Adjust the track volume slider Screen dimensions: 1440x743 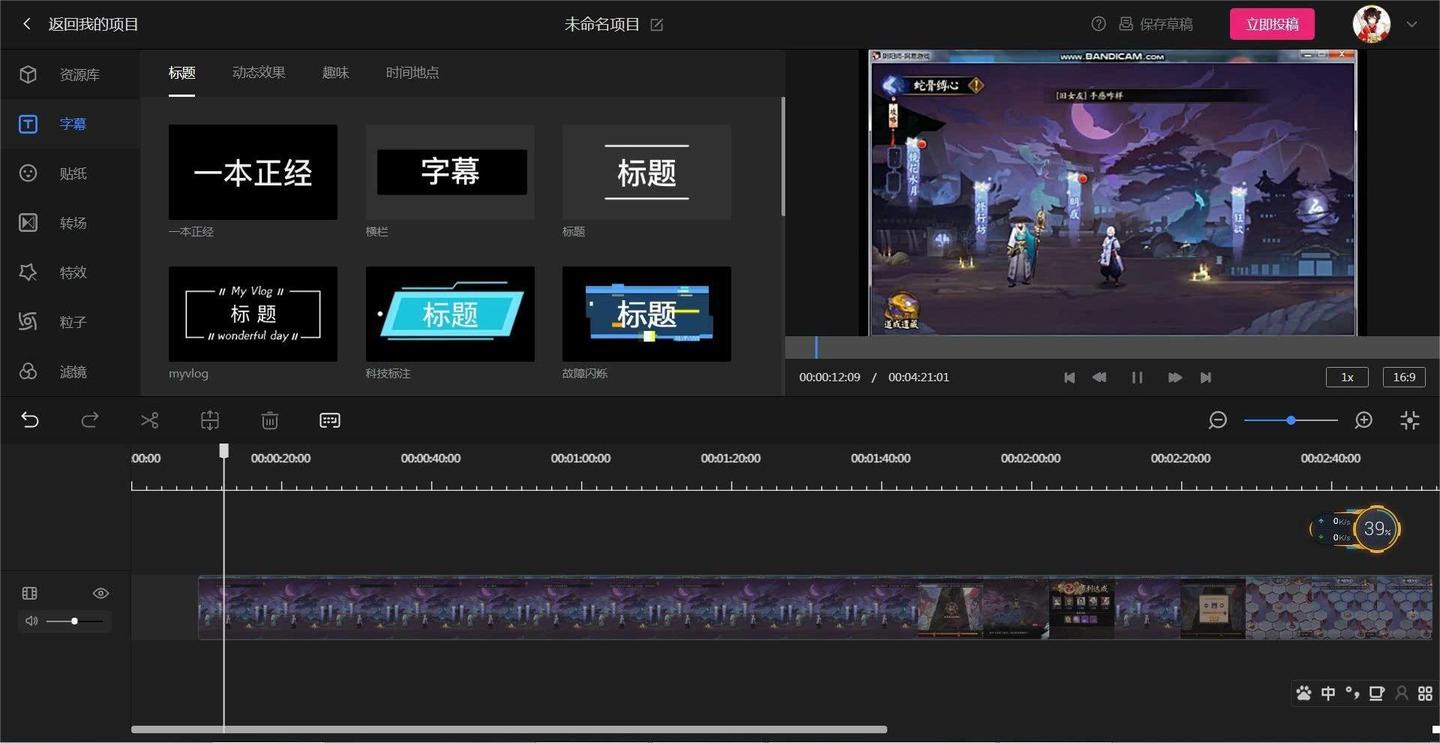click(x=74, y=621)
